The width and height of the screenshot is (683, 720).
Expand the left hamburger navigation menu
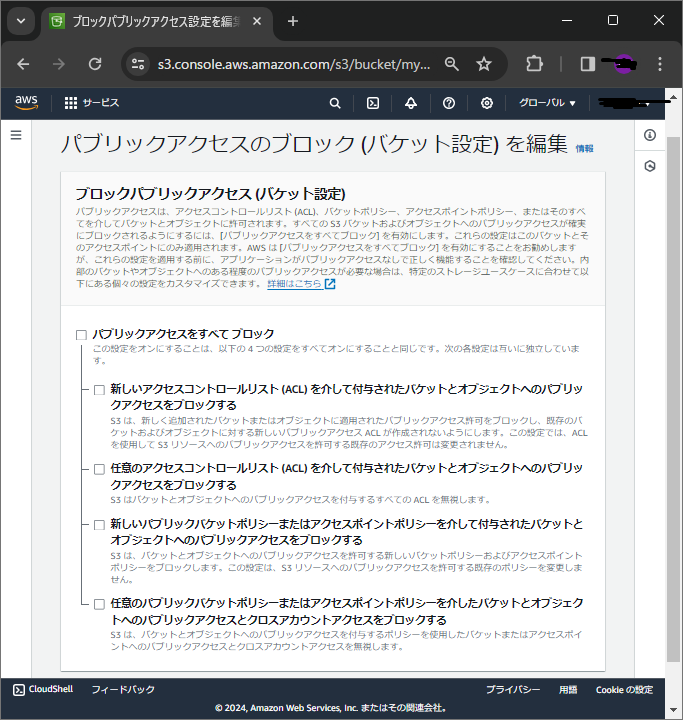(x=16, y=135)
